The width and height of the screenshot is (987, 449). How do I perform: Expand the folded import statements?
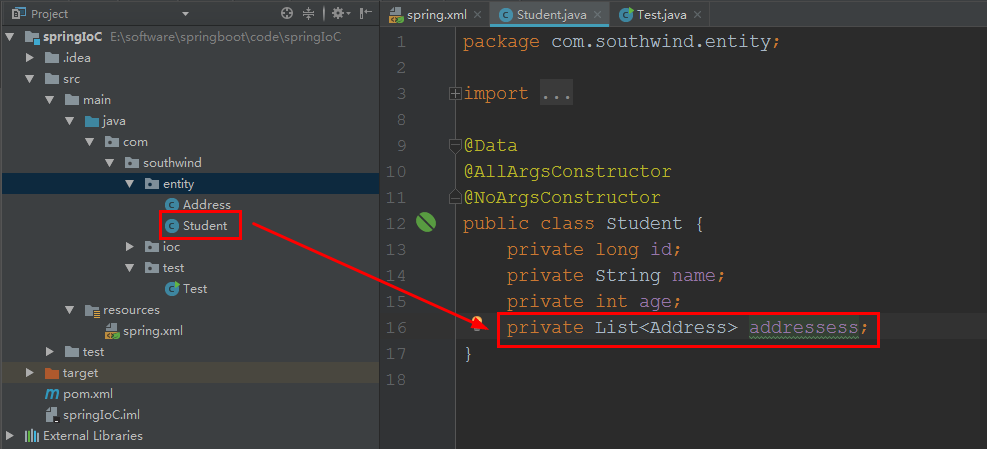coord(454,94)
